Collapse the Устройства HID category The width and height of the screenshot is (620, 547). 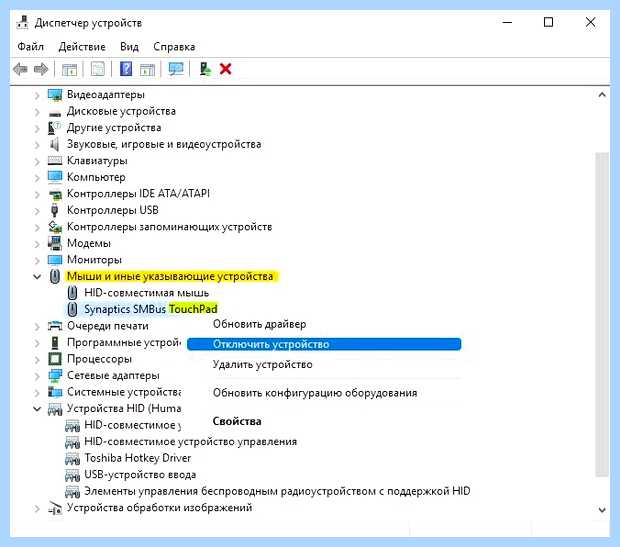[37, 409]
